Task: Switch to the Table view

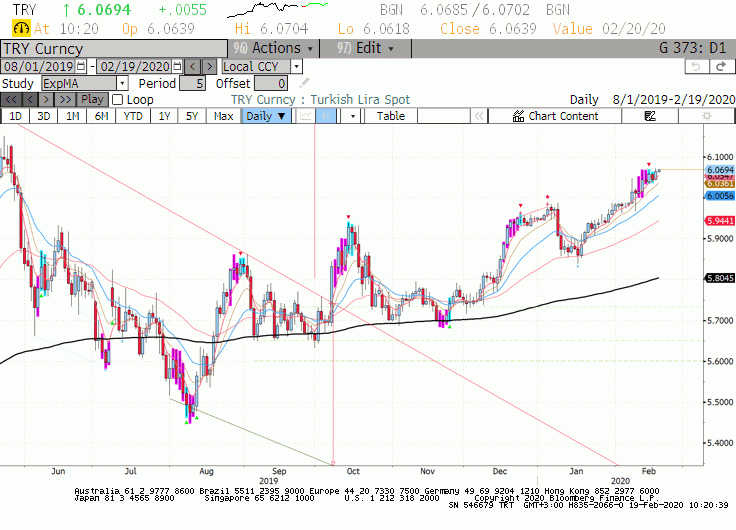Action: tap(391, 116)
